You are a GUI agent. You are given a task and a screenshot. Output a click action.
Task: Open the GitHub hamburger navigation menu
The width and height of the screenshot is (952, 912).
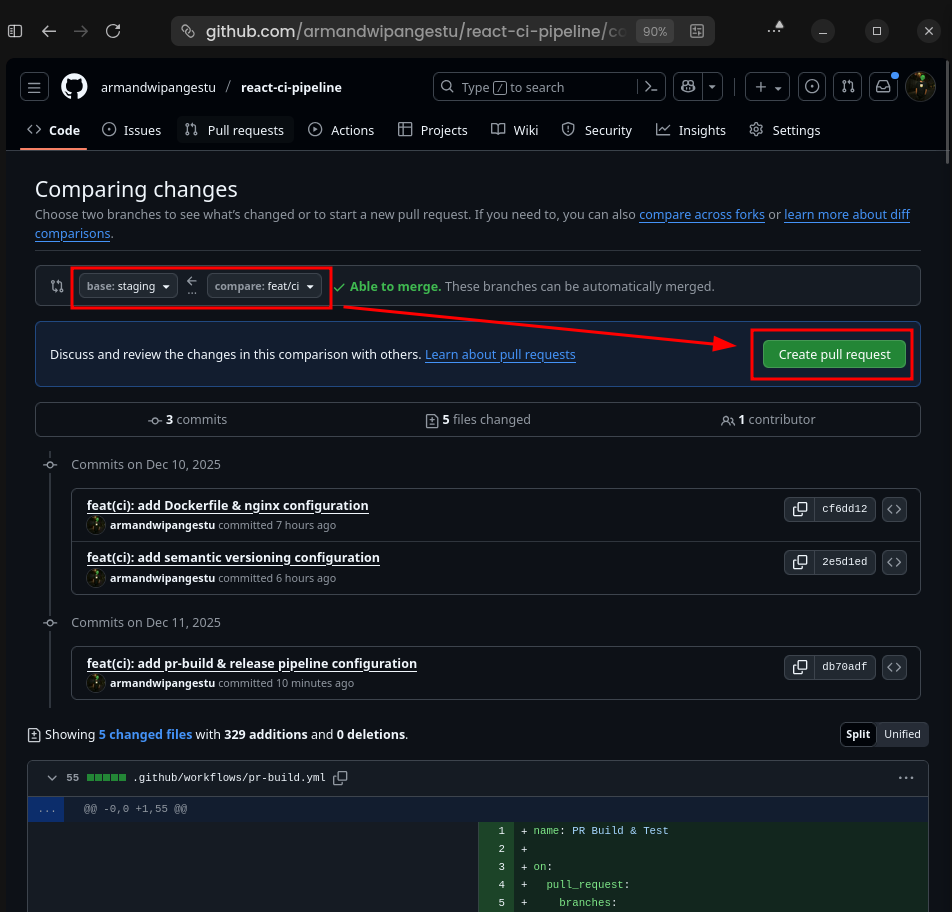(34, 87)
